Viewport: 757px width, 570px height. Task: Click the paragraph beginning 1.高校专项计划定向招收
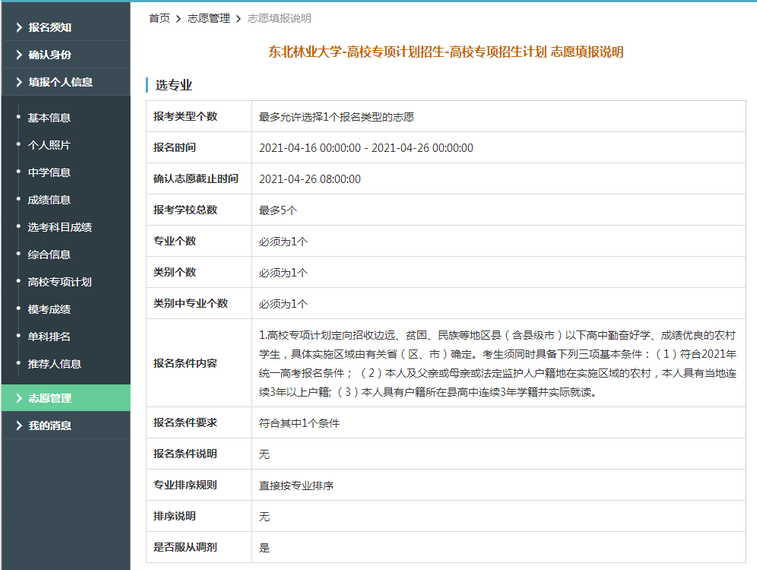[x=498, y=363]
